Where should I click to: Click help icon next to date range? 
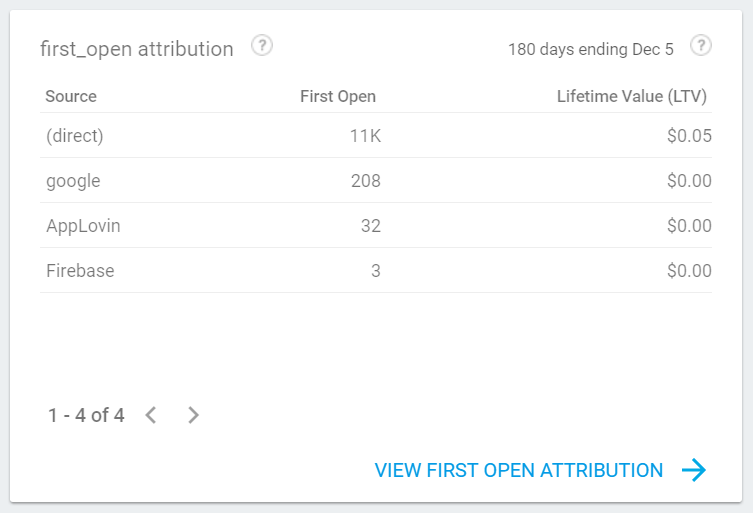click(x=701, y=46)
